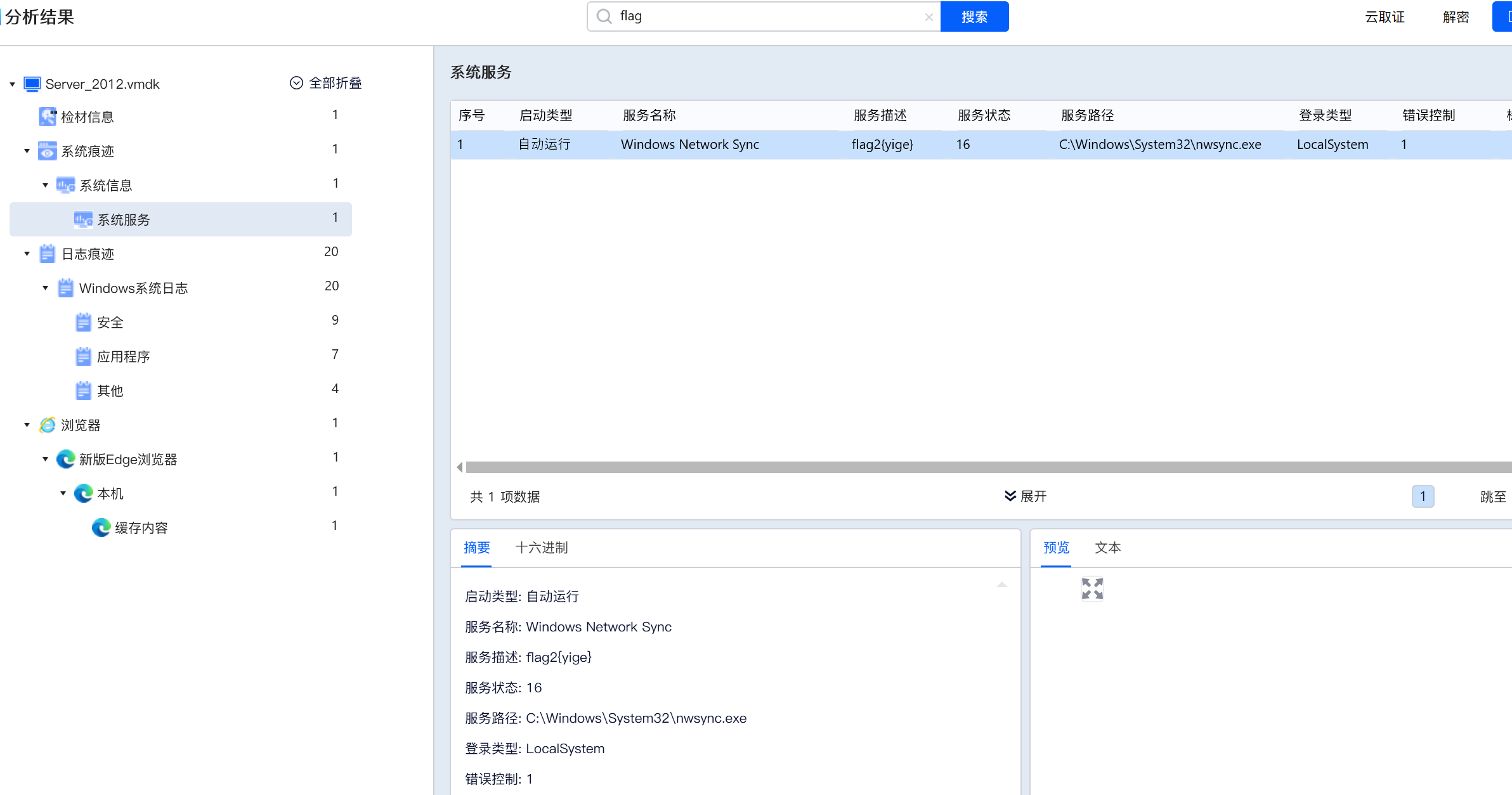Open the 云取证 menu
The height and width of the screenshot is (795, 1512).
point(1385,17)
